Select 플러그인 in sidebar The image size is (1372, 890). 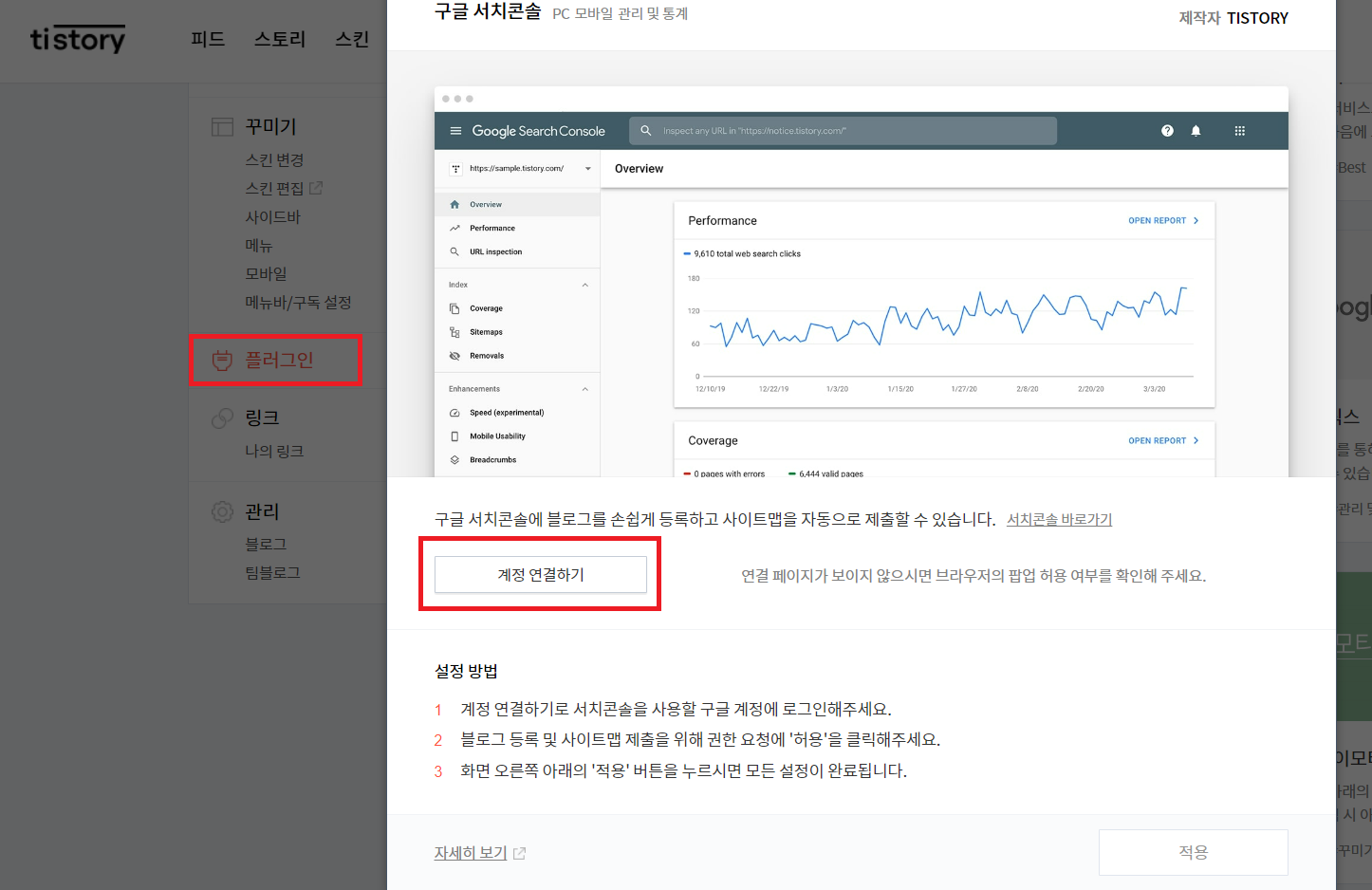tap(279, 360)
